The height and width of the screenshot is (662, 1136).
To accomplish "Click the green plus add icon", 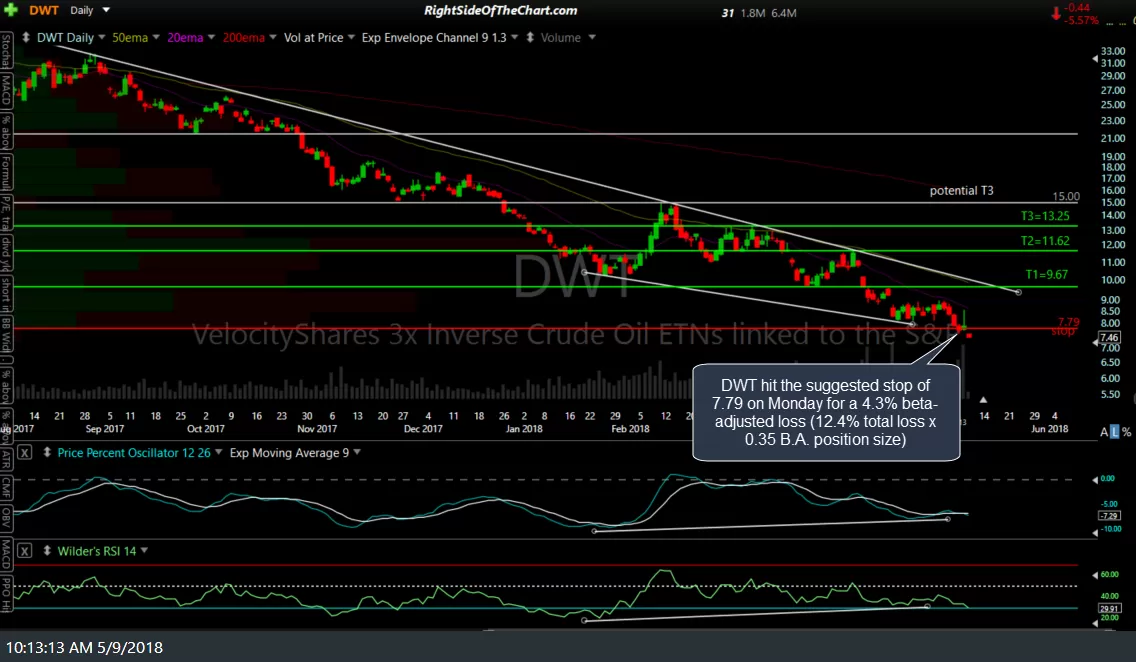I will 10,10.
